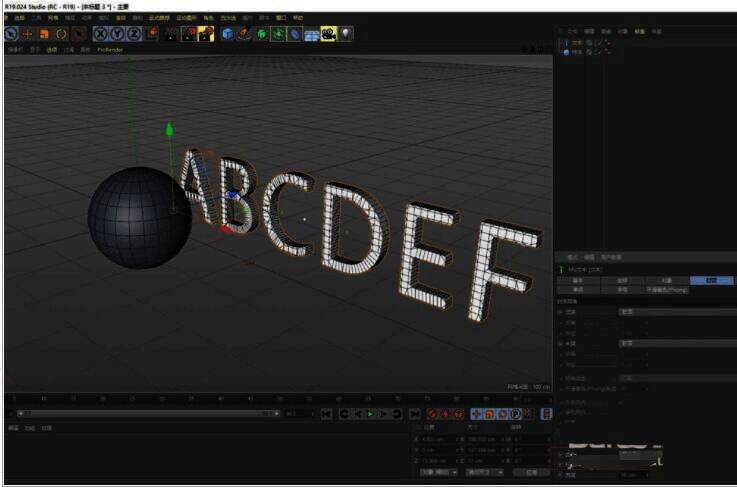The image size is (737, 487).
Task: Toggle the Y axis lock
Action: (x=117, y=34)
